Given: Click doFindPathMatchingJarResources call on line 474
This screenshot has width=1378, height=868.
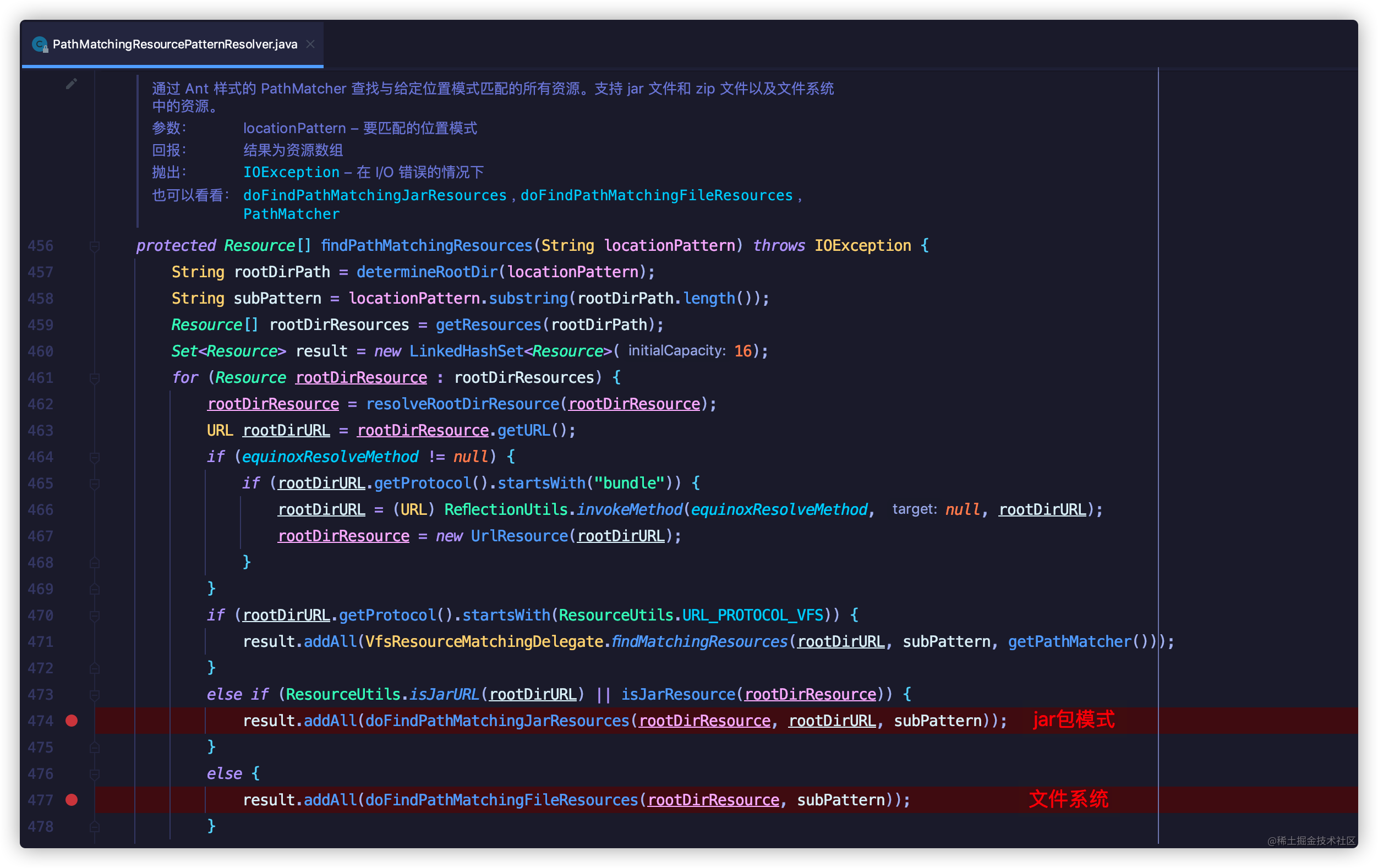Looking at the screenshot, I should coord(497,721).
